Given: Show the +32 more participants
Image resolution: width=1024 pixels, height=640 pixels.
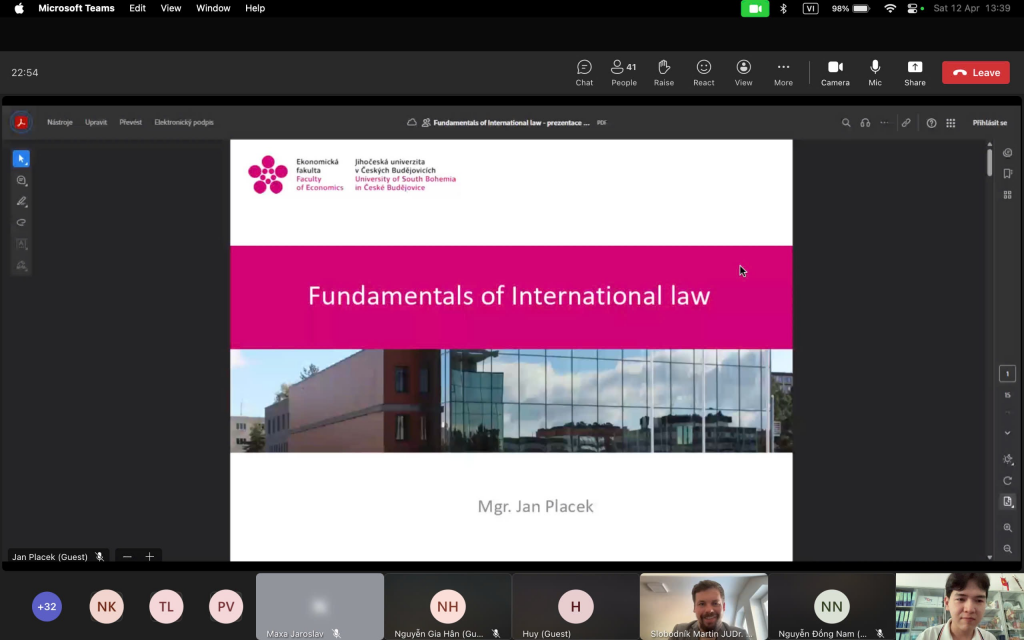Looking at the screenshot, I should pyautogui.click(x=46, y=607).
